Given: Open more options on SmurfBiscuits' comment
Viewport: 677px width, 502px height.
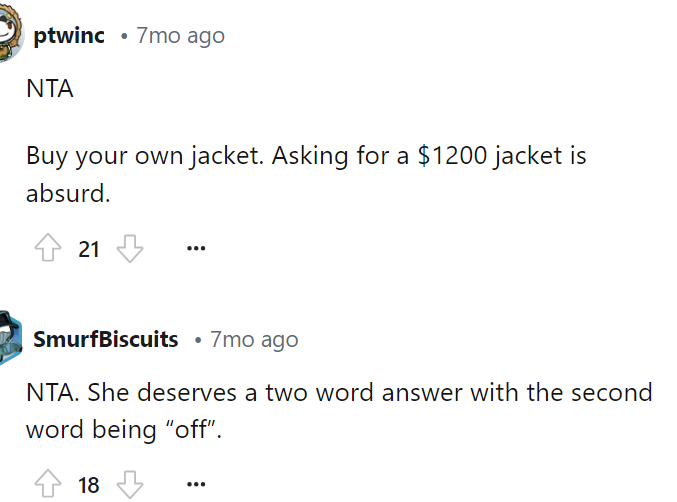Looking at the screenshot, I should (196, 486).
